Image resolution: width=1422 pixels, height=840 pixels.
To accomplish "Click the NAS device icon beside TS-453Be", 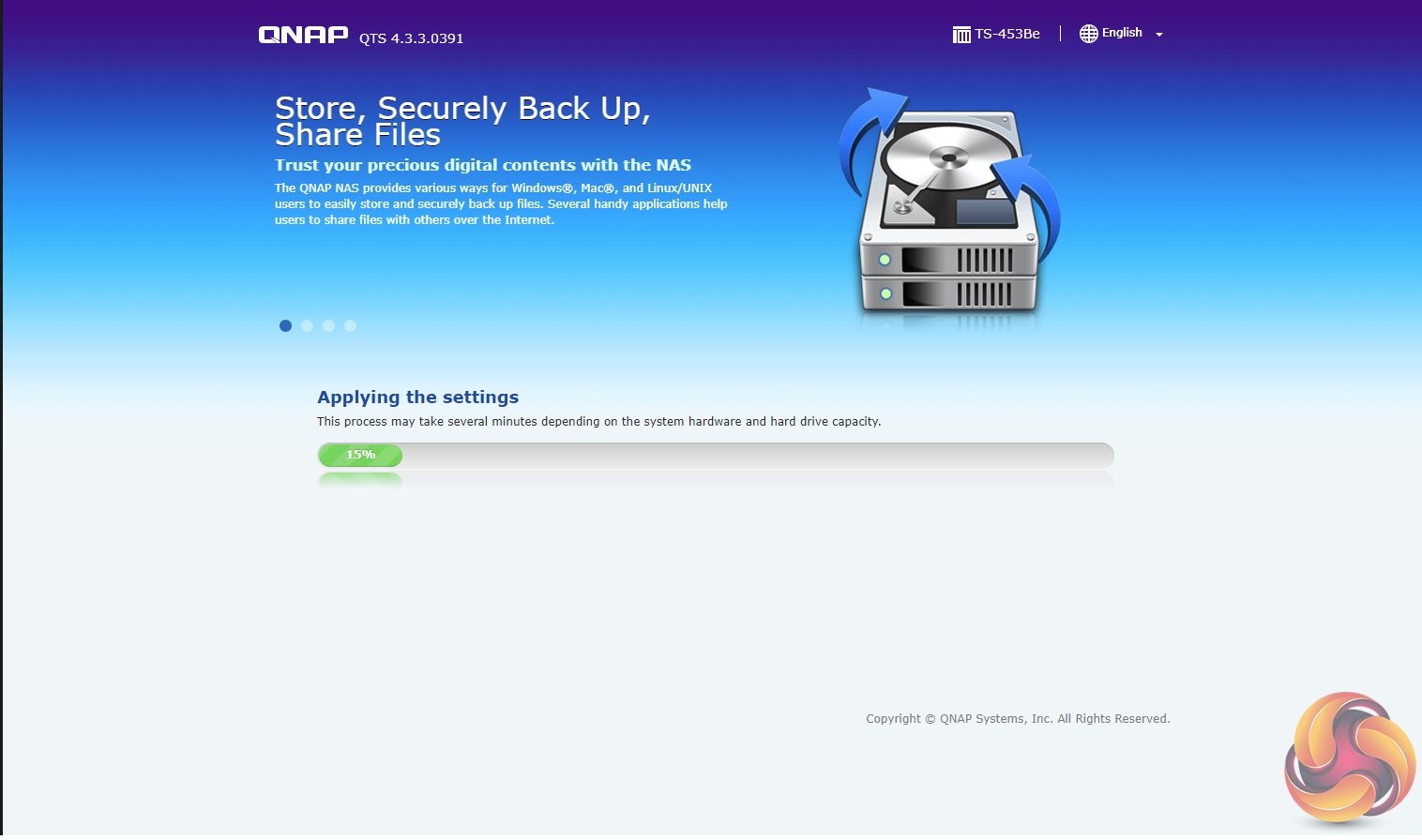I will 961,35.
